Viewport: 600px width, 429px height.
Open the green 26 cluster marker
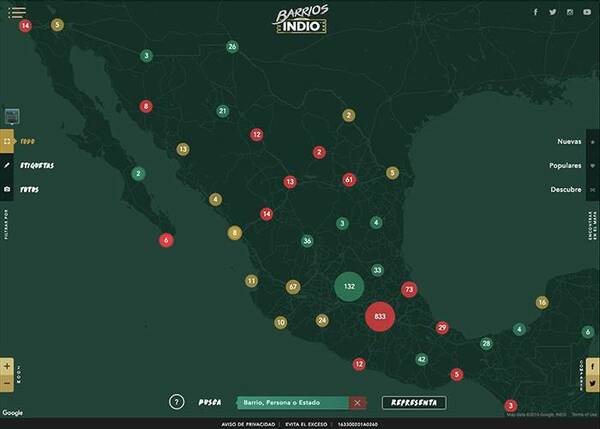pyautogui.click(x=232, y=47)
